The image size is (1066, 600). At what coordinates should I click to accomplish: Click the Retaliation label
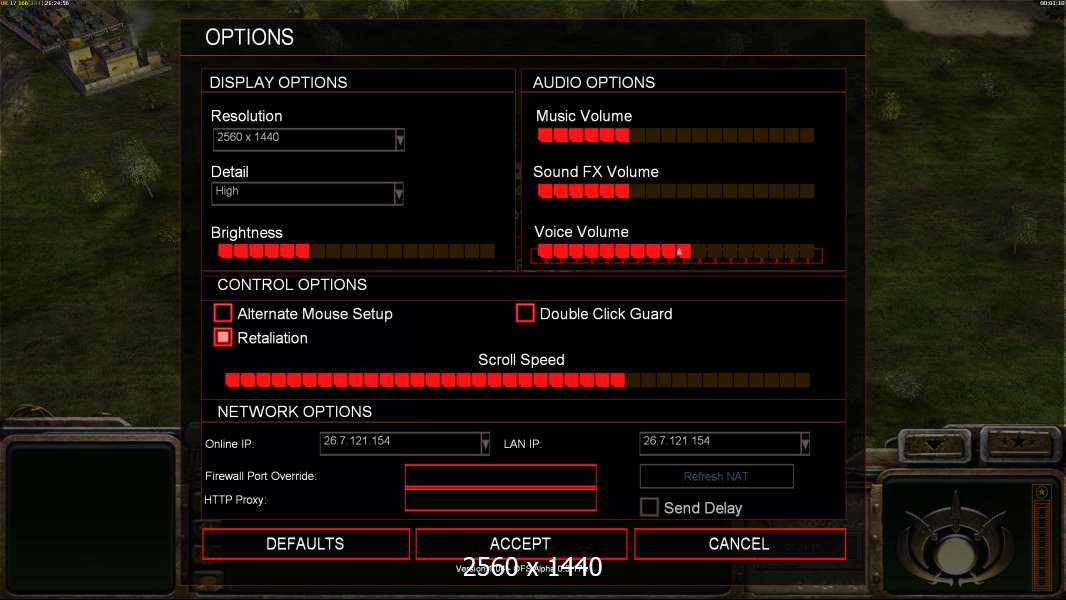tap(273, 338)
